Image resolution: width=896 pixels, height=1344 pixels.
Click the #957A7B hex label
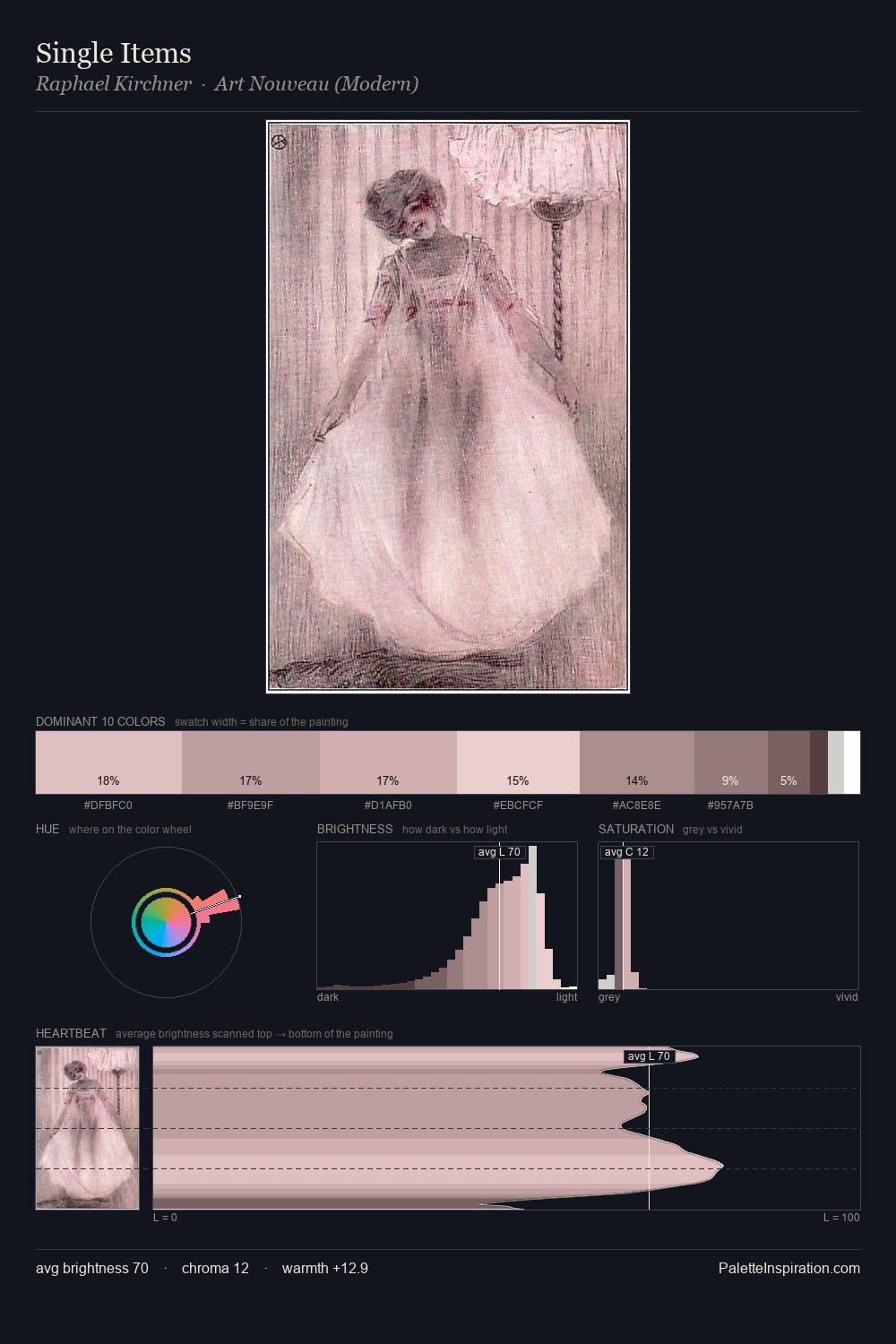(x=731, y=806)
